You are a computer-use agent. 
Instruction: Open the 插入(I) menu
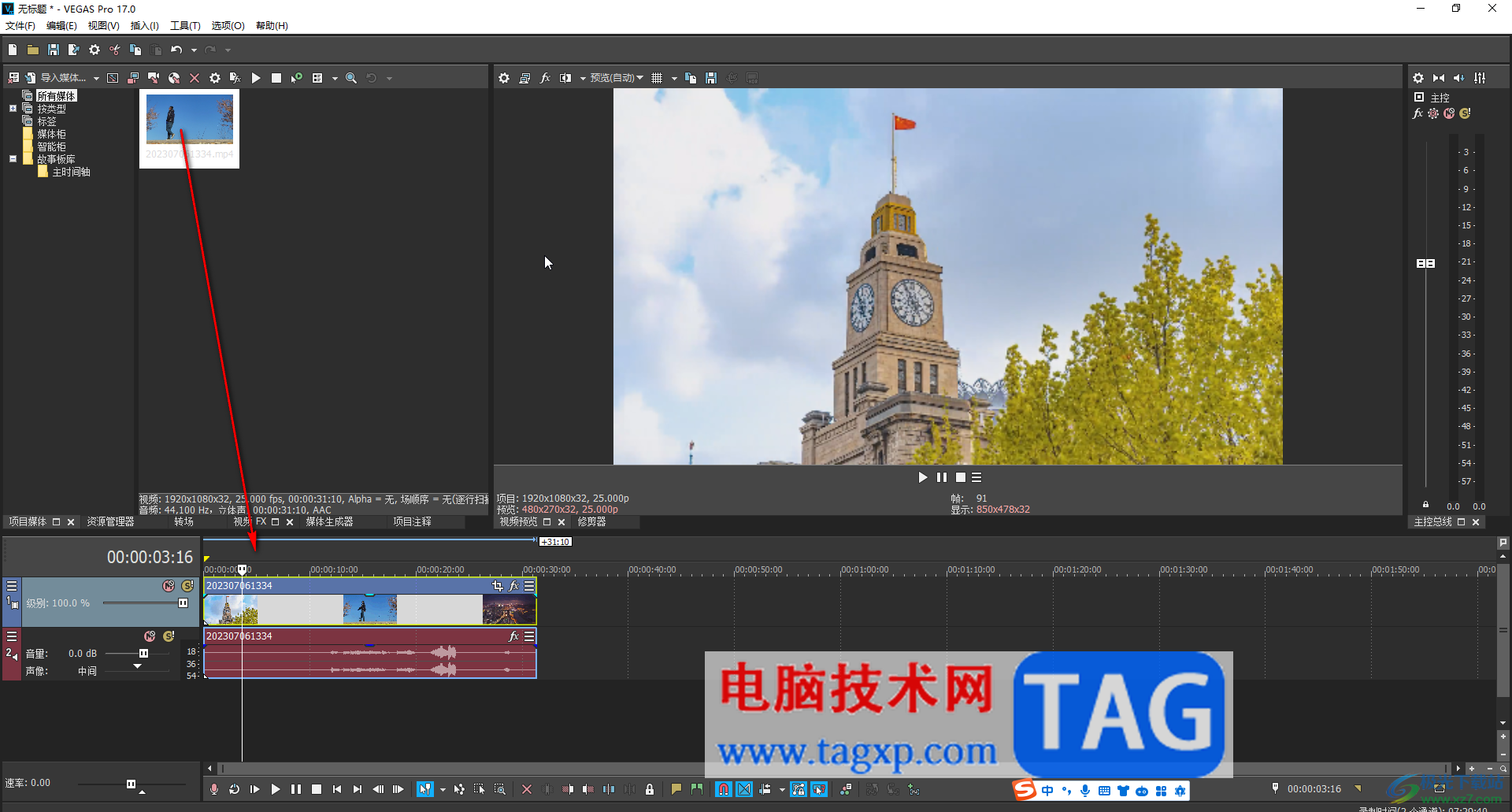click(144, 26)
